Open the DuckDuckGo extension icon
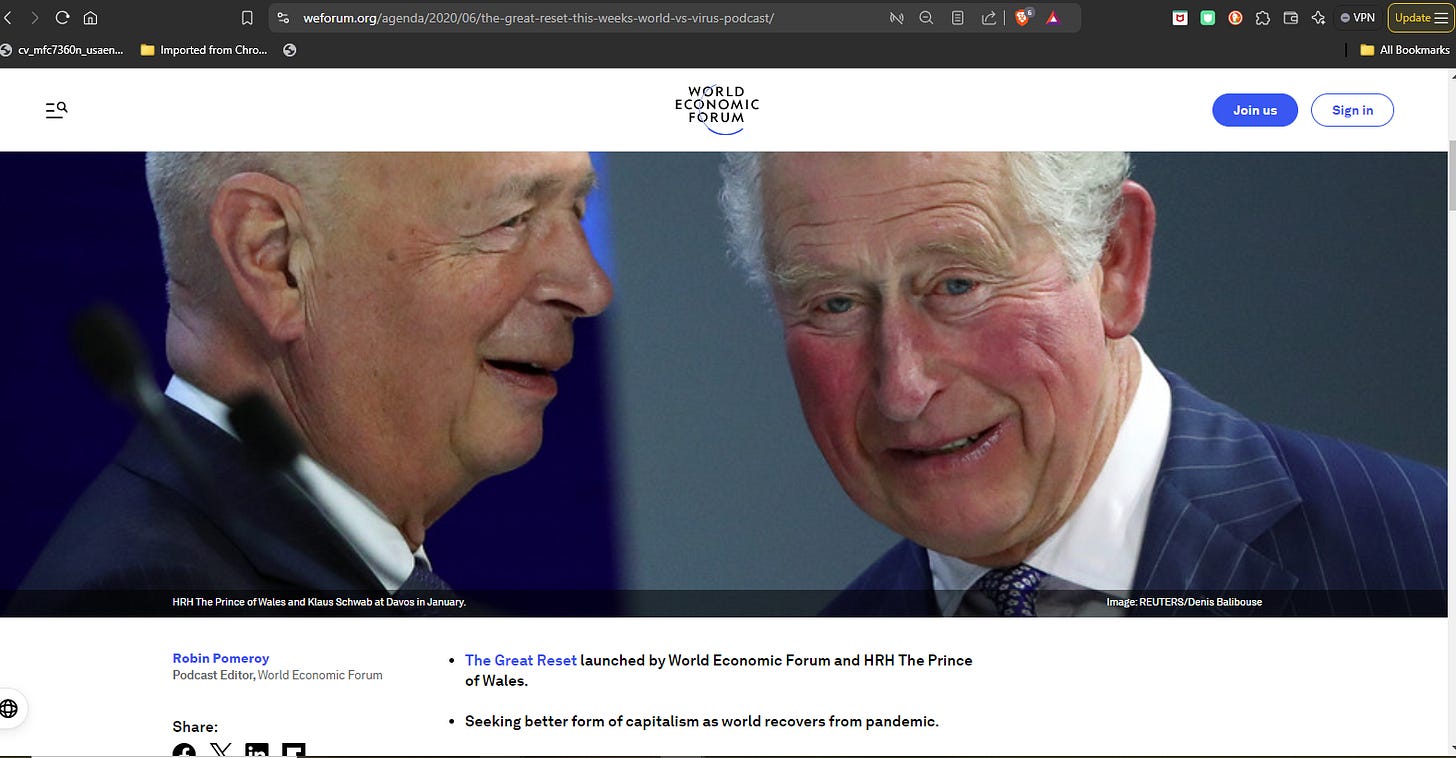The width and height of the screenshot is (1456, 758). [1235, 17]
